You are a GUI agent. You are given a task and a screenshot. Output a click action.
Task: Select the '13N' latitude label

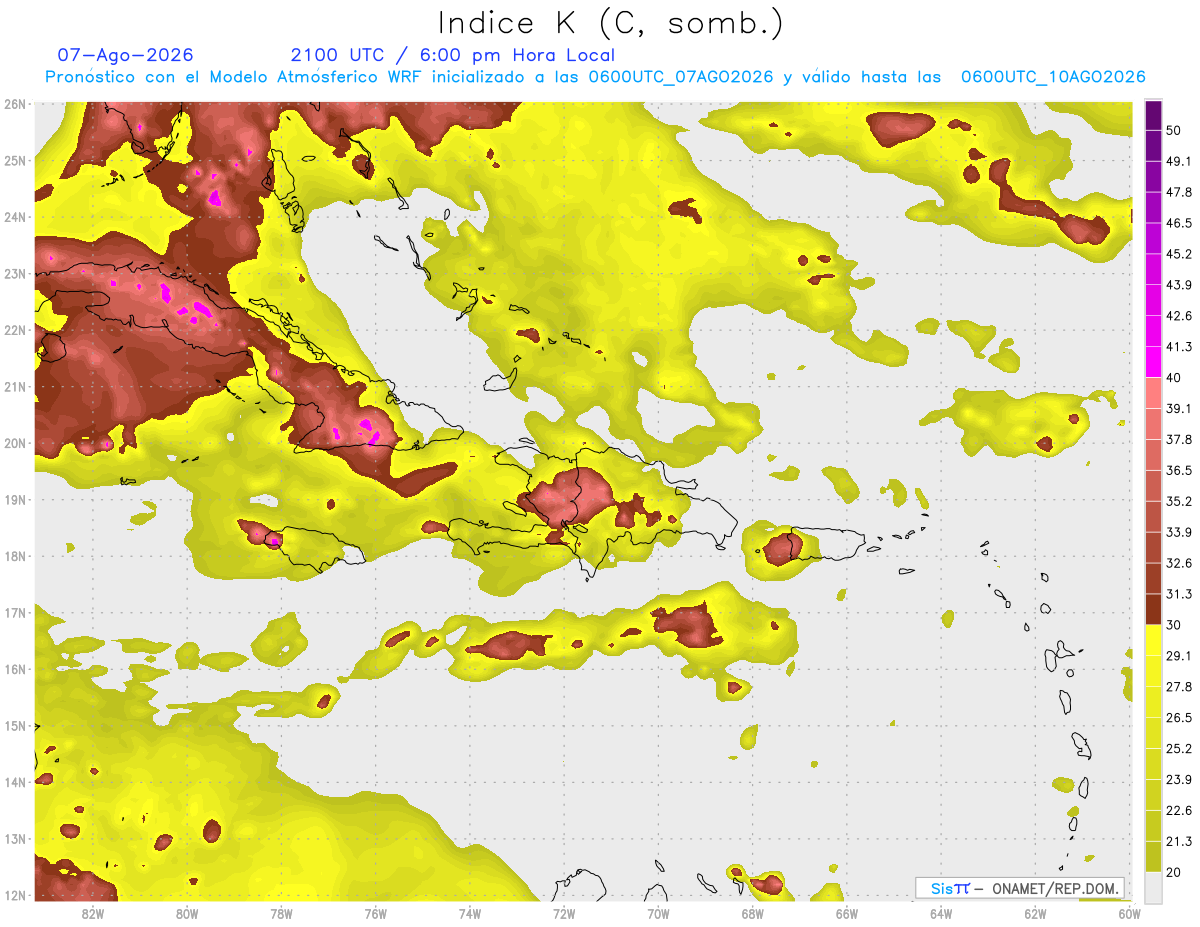14,839
